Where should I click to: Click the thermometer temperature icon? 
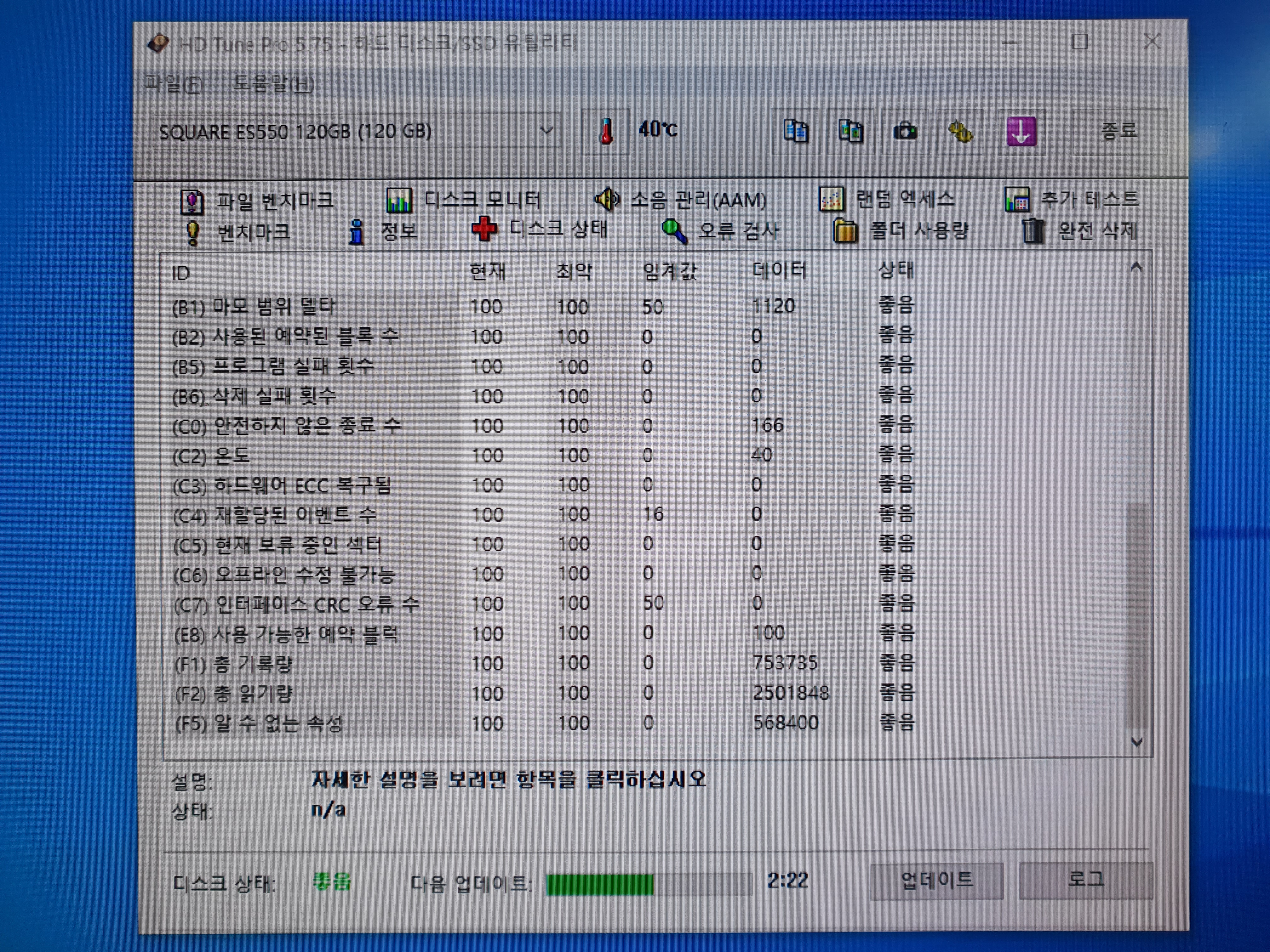coord(606,131)
